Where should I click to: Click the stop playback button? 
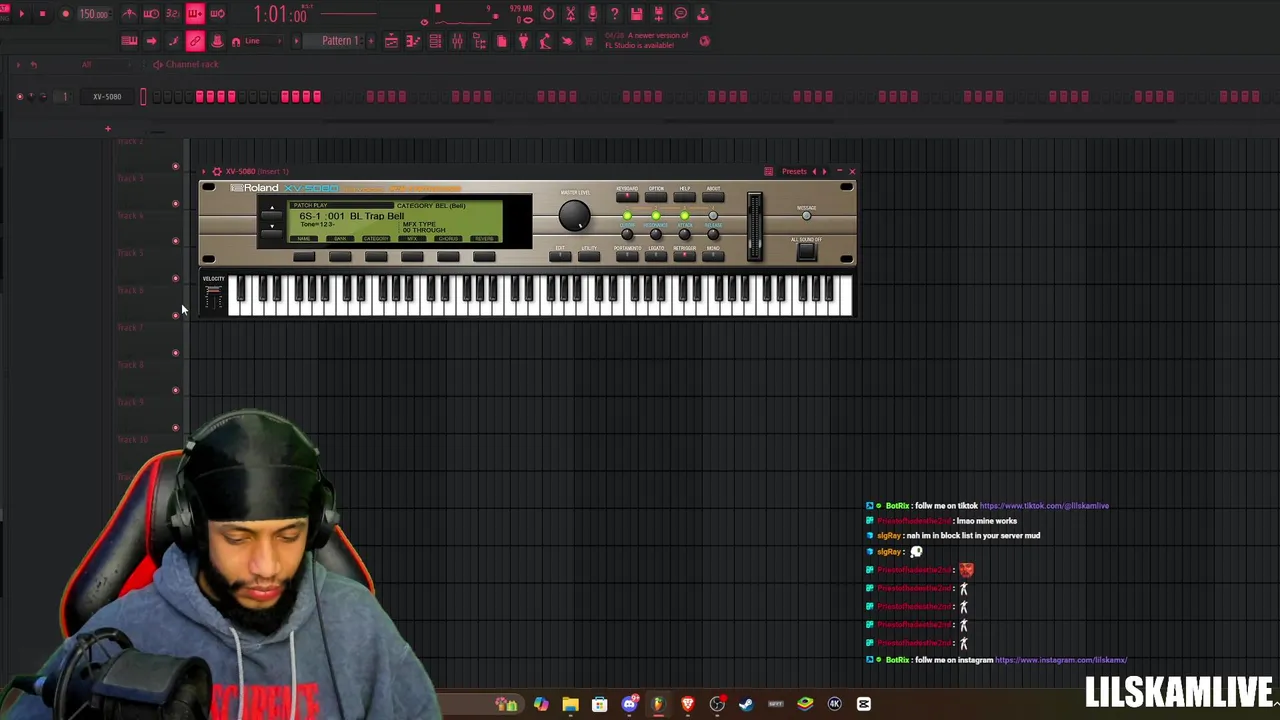42,14
